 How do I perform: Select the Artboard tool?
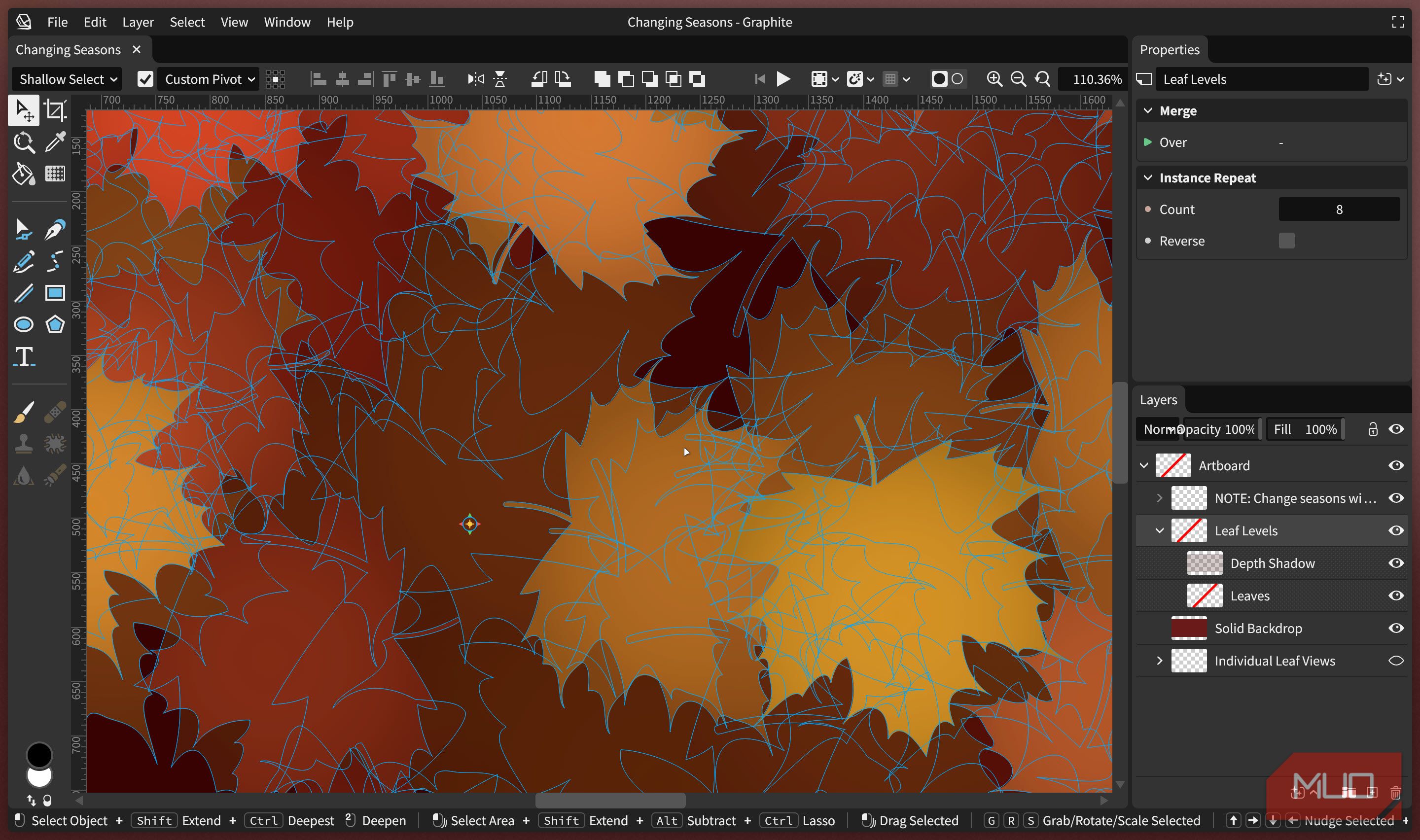[55, 110]
